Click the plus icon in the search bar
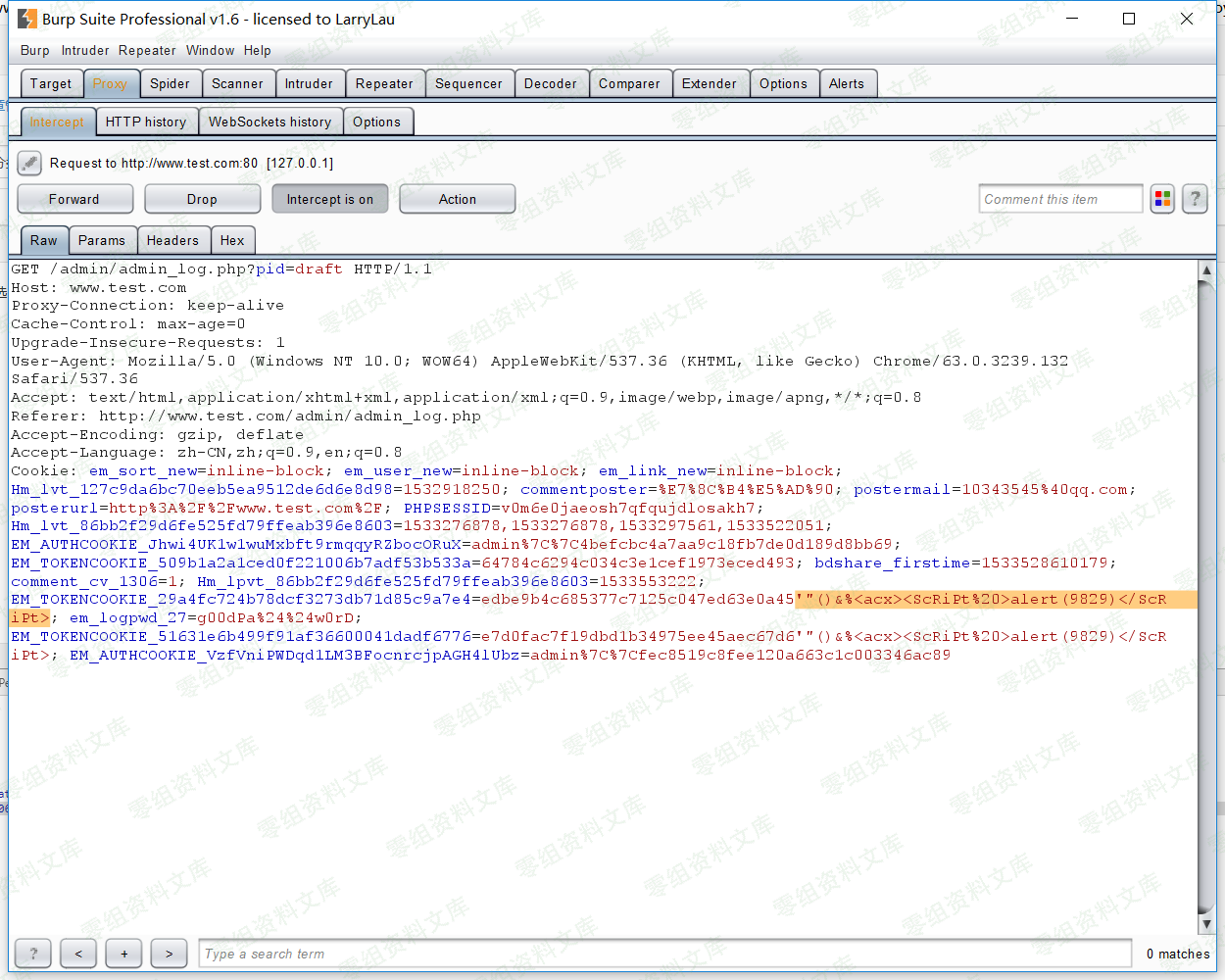The image size is (1225, 980). pos(122,953)
